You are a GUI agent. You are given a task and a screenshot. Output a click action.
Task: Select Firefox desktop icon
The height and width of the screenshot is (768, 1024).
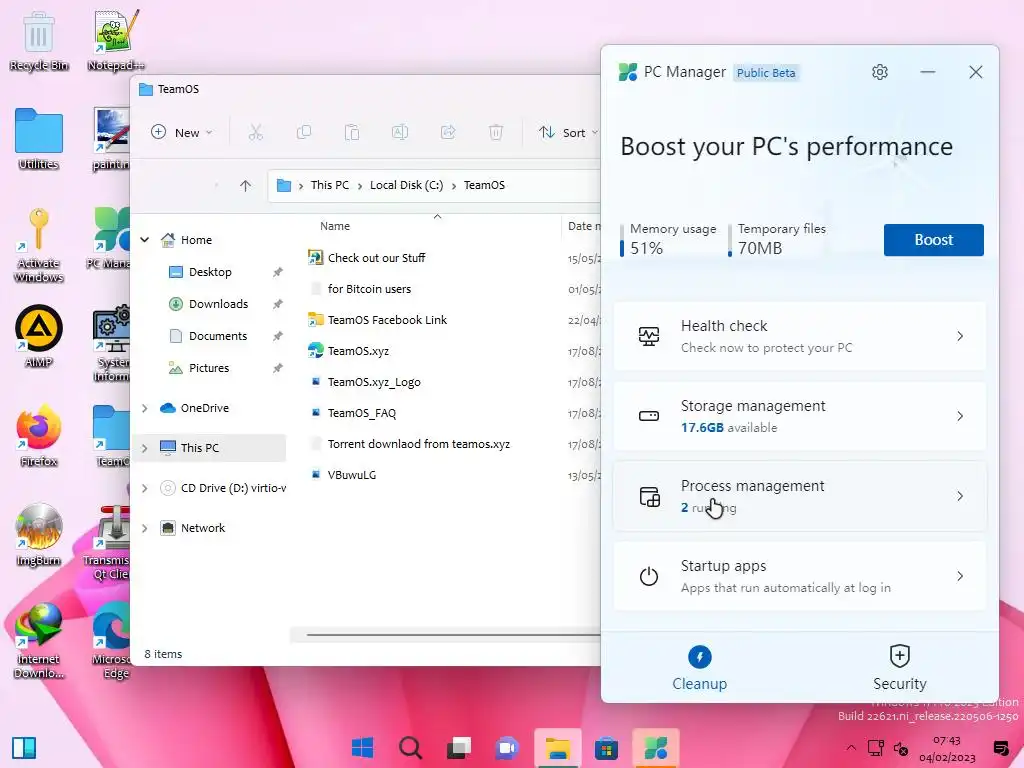[39, 436]
